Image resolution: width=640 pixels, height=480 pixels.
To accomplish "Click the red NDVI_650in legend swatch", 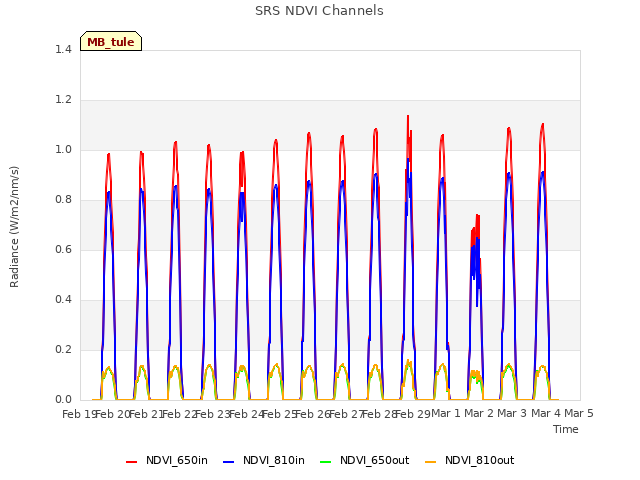I will coord(131,462).
